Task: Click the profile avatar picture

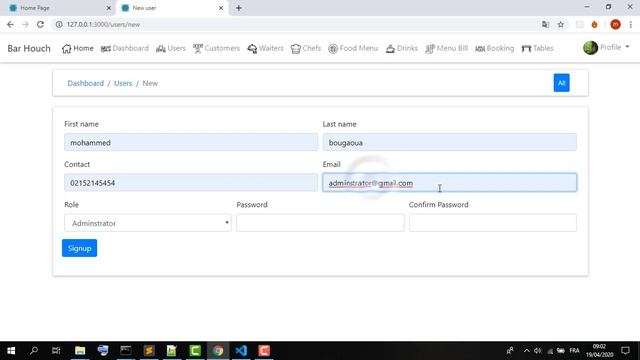Action: [x=590, y=48]
